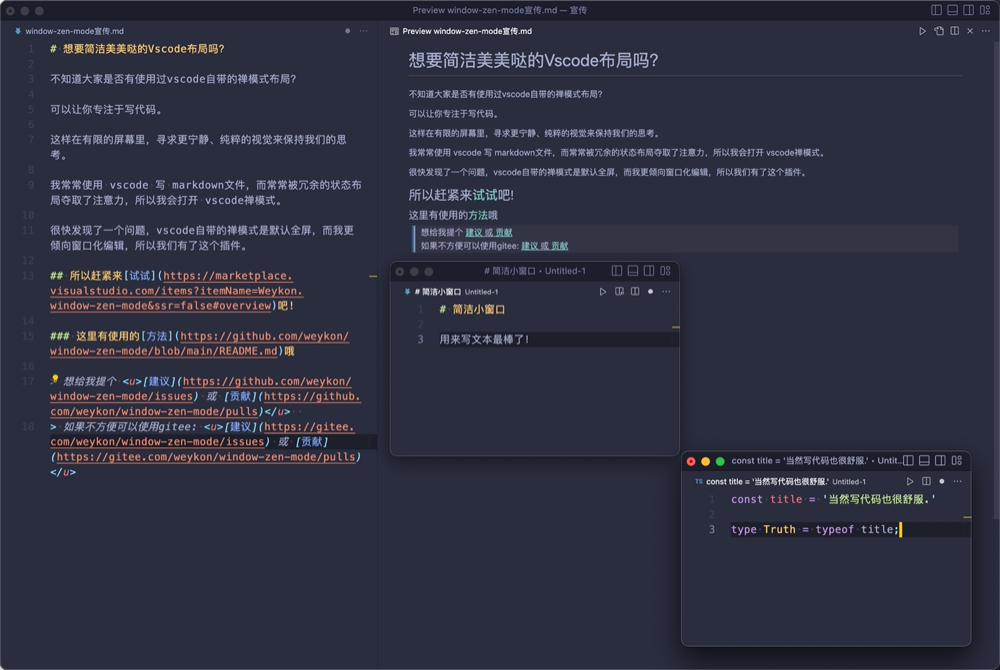
Task: Click the 方法 link in preview subheading
Action: coord(478,215)
